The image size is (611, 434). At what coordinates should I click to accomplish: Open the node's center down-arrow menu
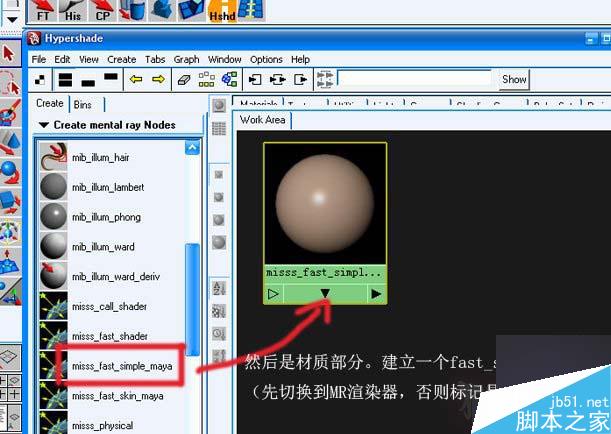[325, 294]
